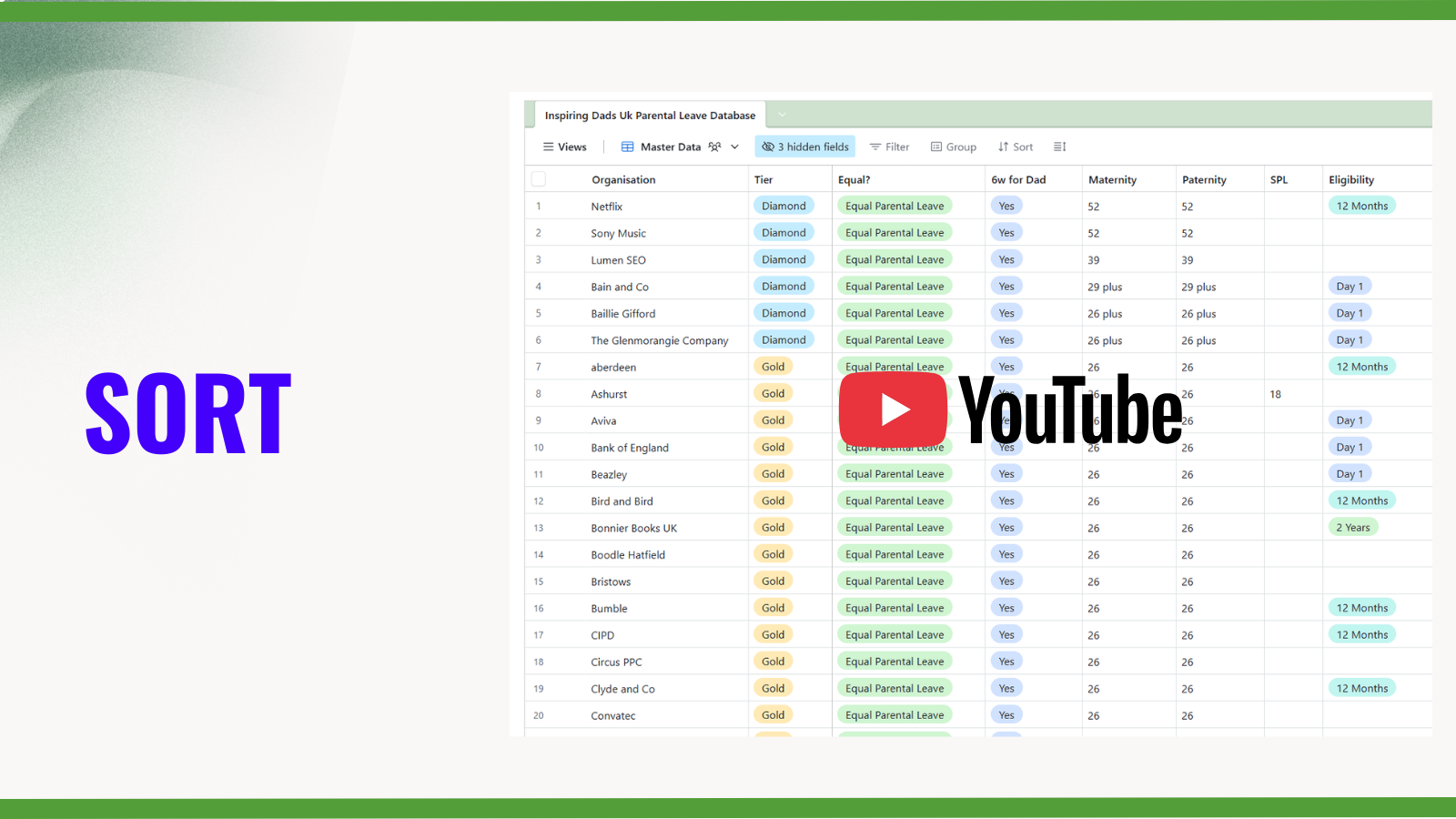Click the Yes tag in Lumen SEO row
1456x819 pixels.
(1006, 259)
